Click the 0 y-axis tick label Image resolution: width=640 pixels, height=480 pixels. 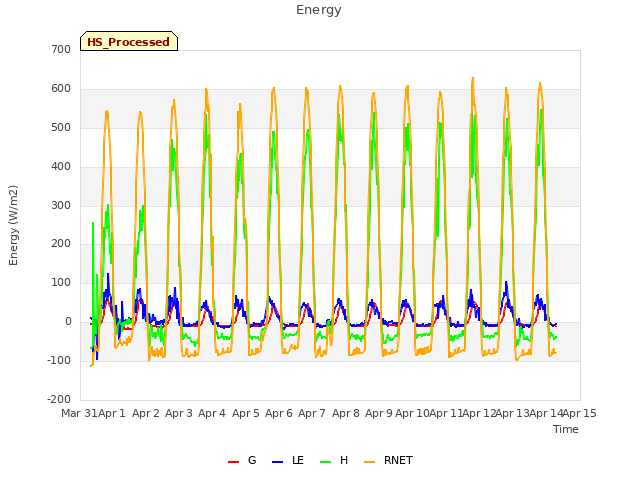[68, 322]
